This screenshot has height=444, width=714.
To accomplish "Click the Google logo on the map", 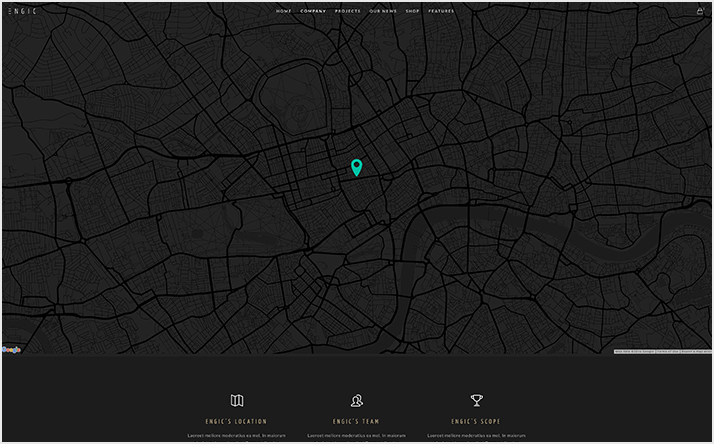I will [11, 349].
